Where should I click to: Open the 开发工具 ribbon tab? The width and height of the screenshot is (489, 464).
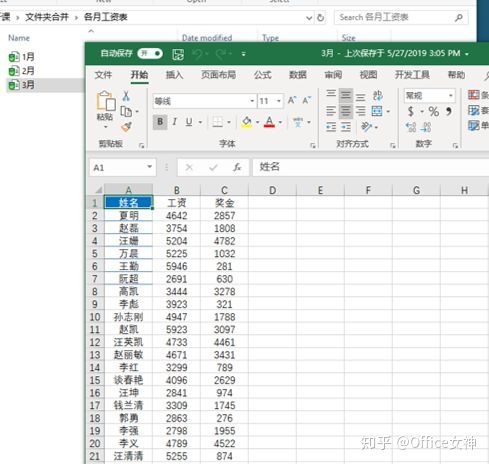(x=412, y=75)
